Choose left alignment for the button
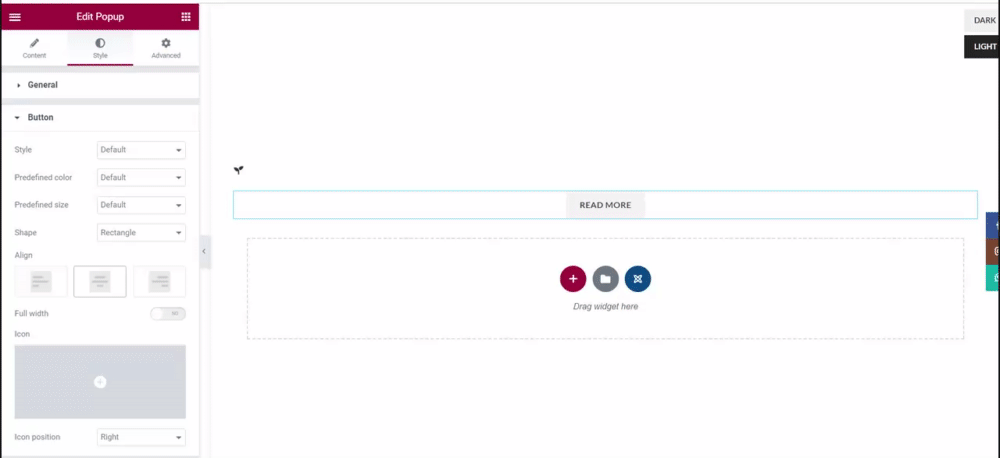This screenshot has height=458, width=1000. [41, 281]
